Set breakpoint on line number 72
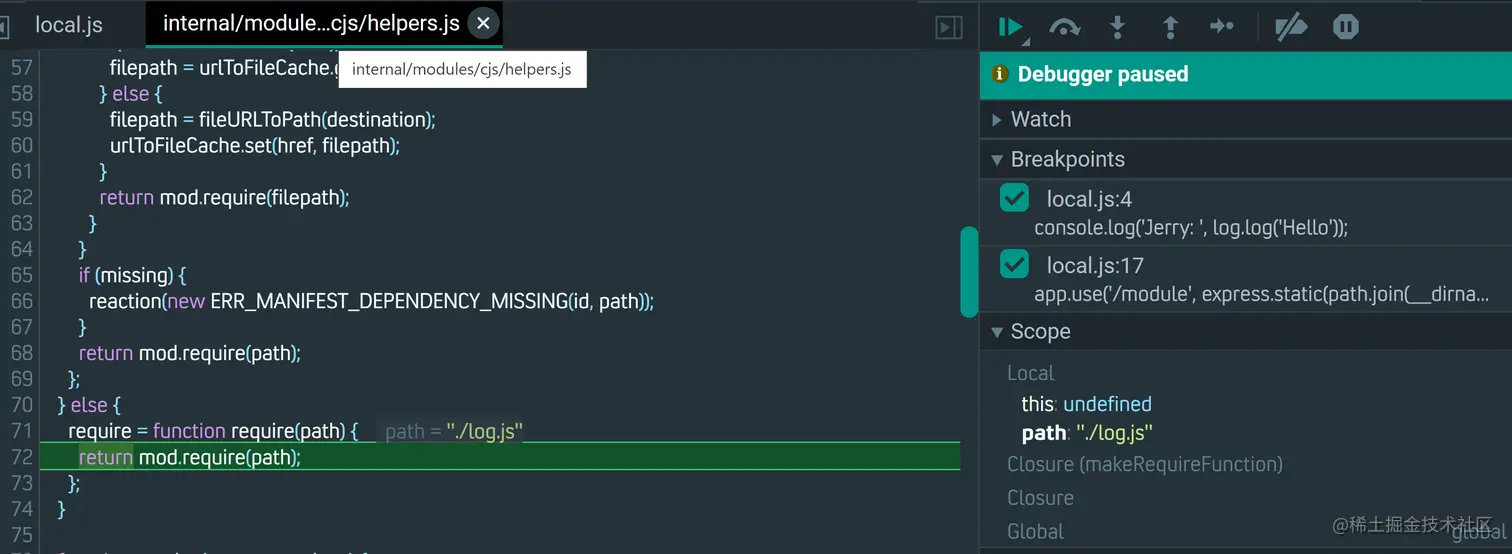This screenshot has width=1512, height=554. (x=21, y=457)
